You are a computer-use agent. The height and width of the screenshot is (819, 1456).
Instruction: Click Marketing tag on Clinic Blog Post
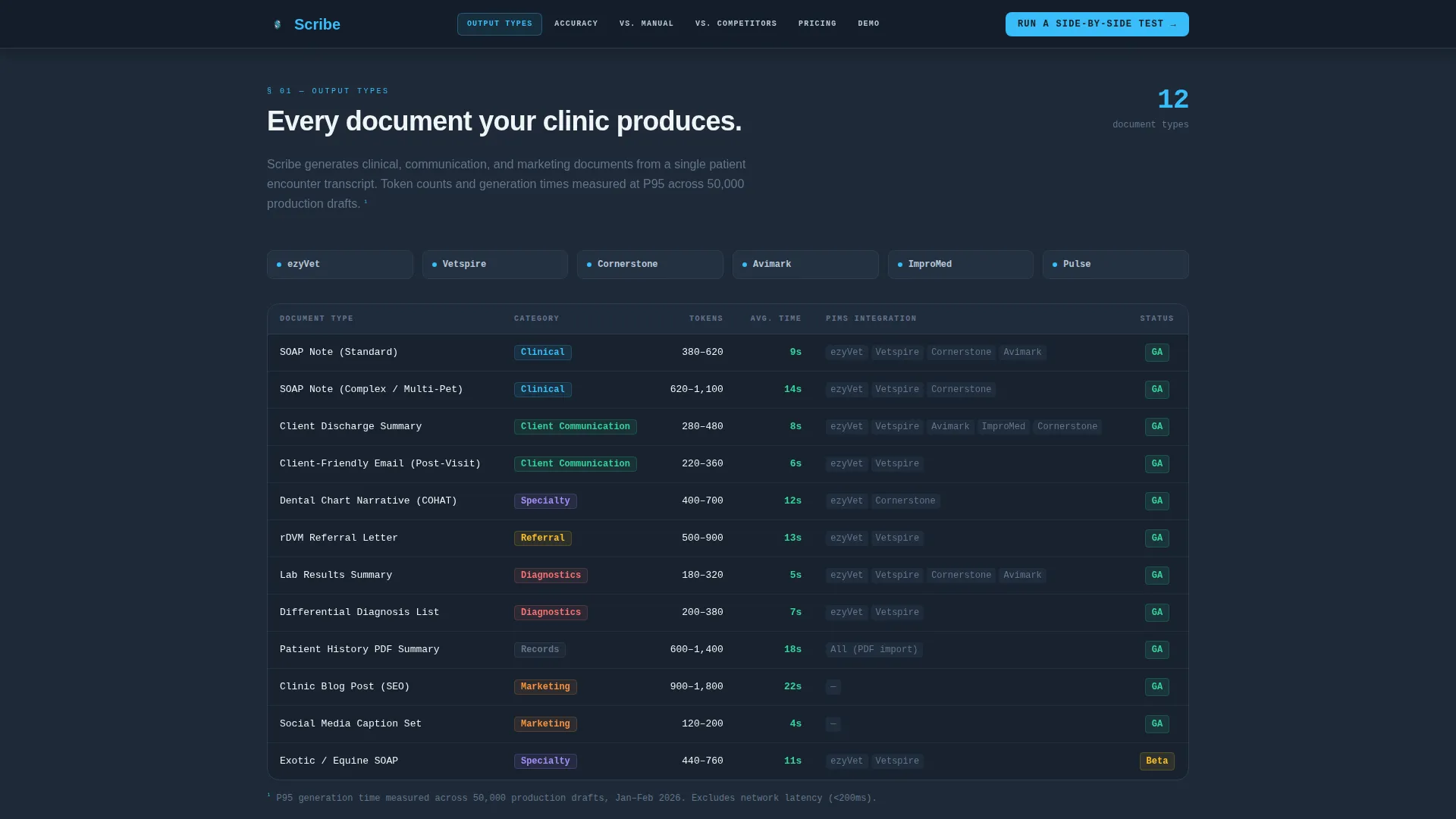coord(545,687)
